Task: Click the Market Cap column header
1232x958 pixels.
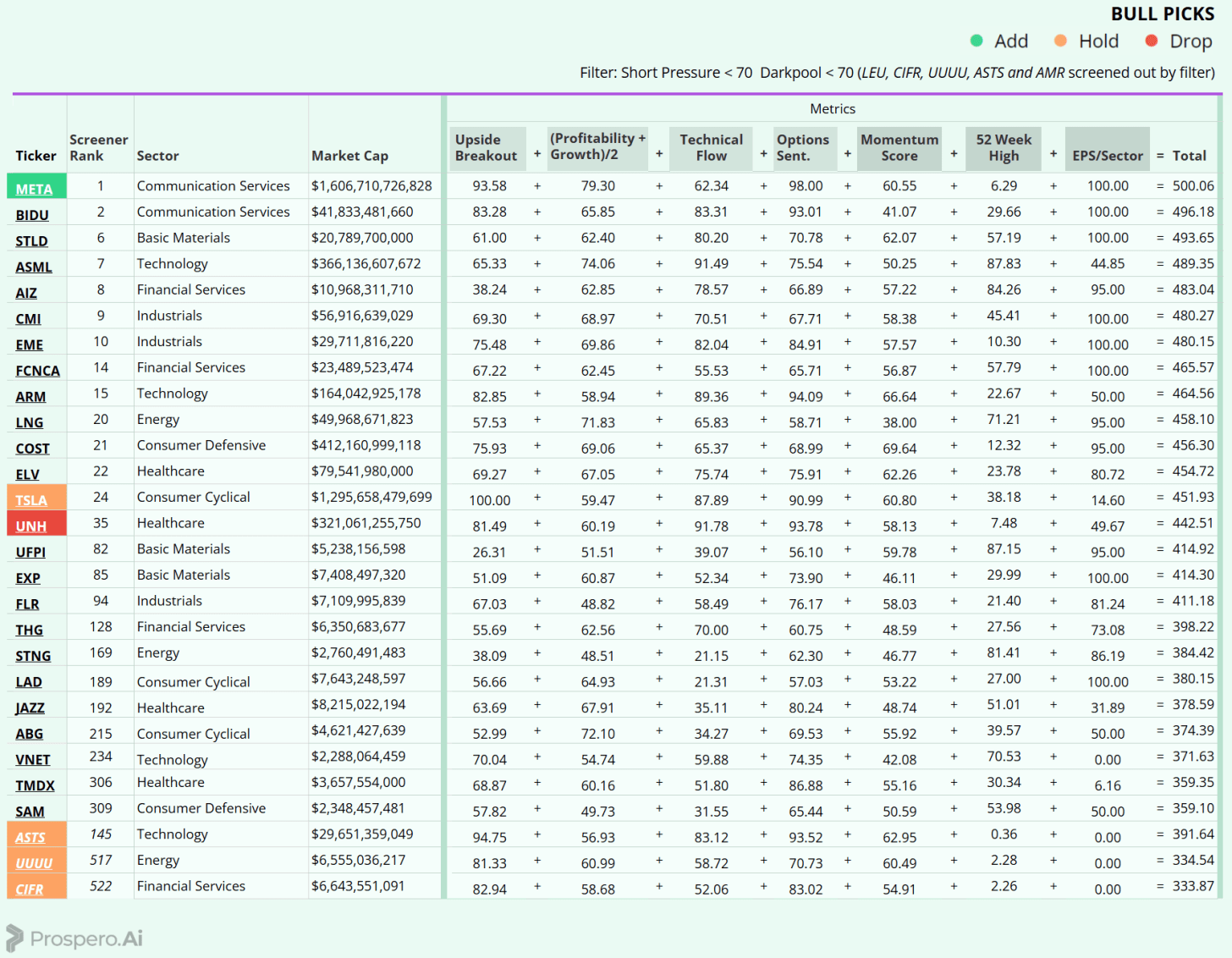Action: pyautogui.click(x=349, y=156)
